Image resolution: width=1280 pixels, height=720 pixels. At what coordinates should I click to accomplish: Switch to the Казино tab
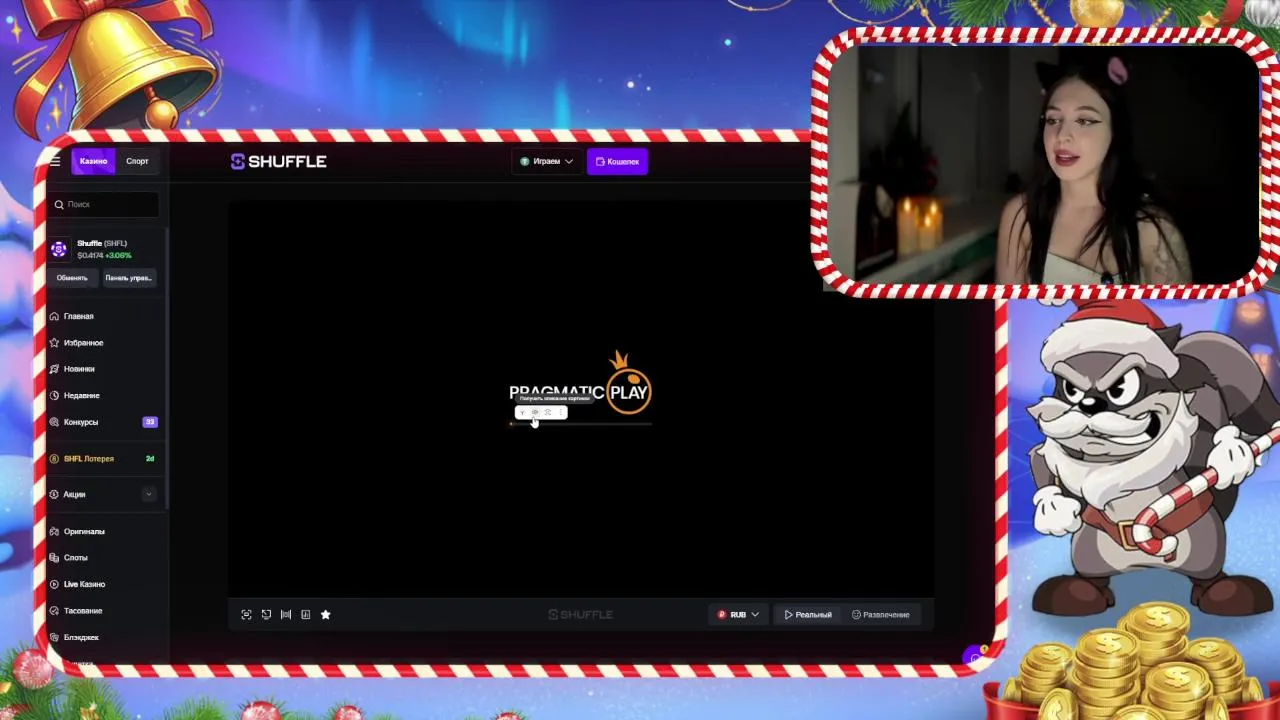93,161
